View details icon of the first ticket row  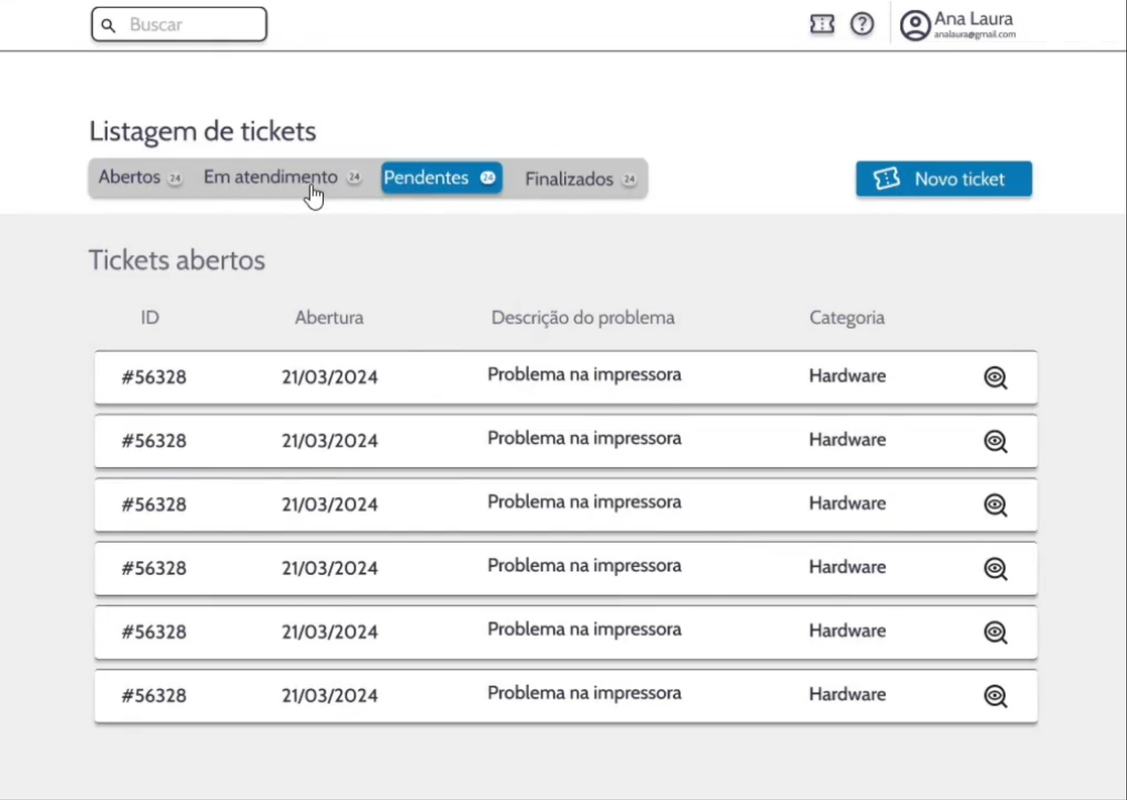point(995,377)
